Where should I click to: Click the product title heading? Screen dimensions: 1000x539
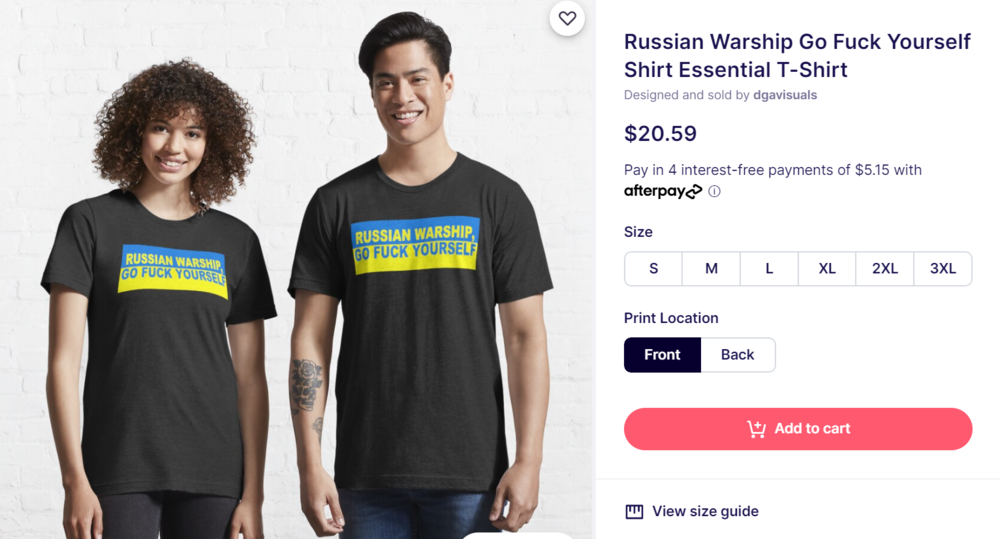click(797, 56)
